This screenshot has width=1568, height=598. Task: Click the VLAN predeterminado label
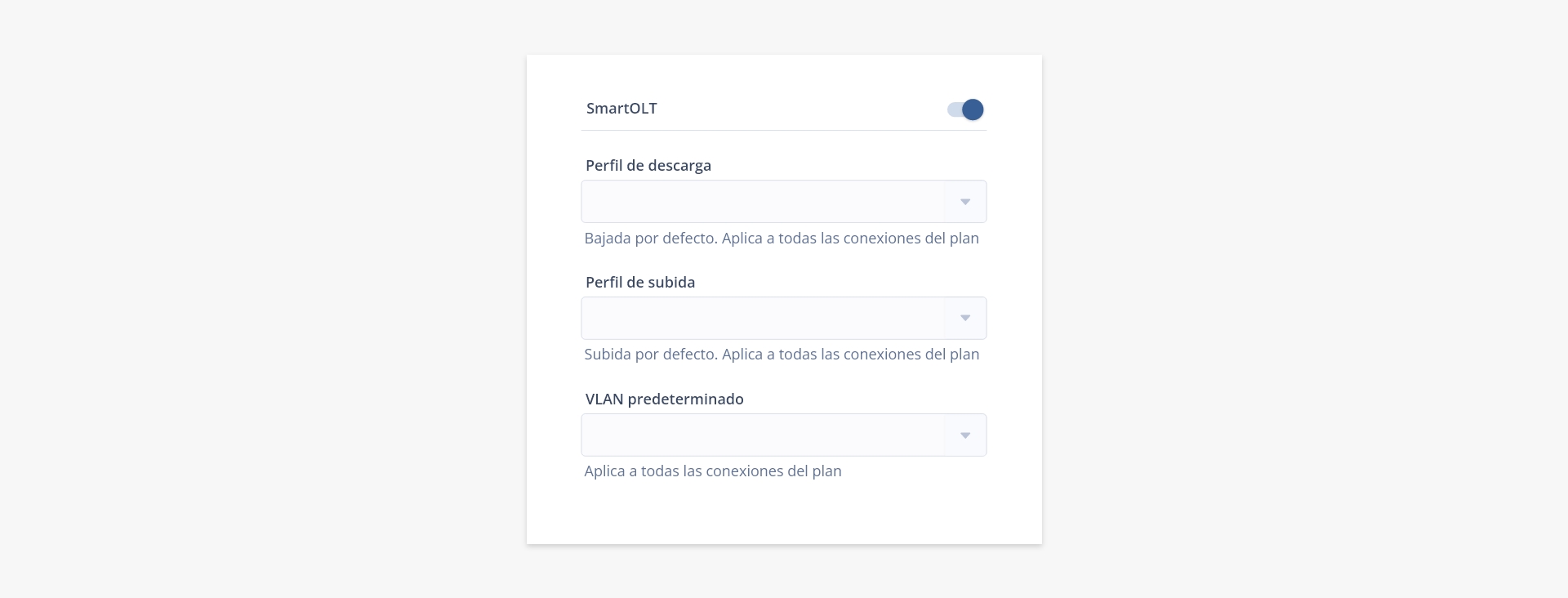click(x=665, y=399)
